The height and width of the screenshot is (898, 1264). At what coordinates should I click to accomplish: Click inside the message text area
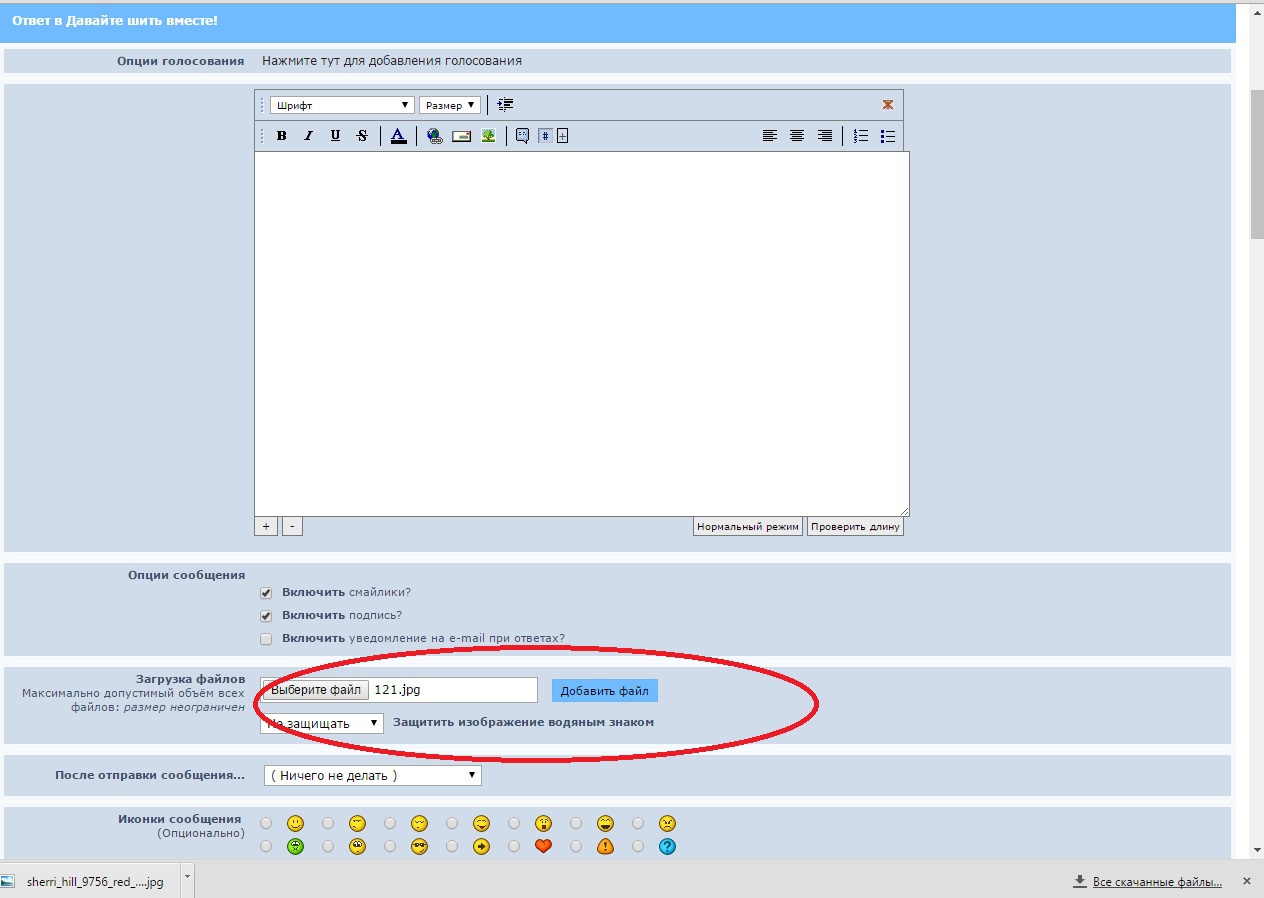point(582,334)
